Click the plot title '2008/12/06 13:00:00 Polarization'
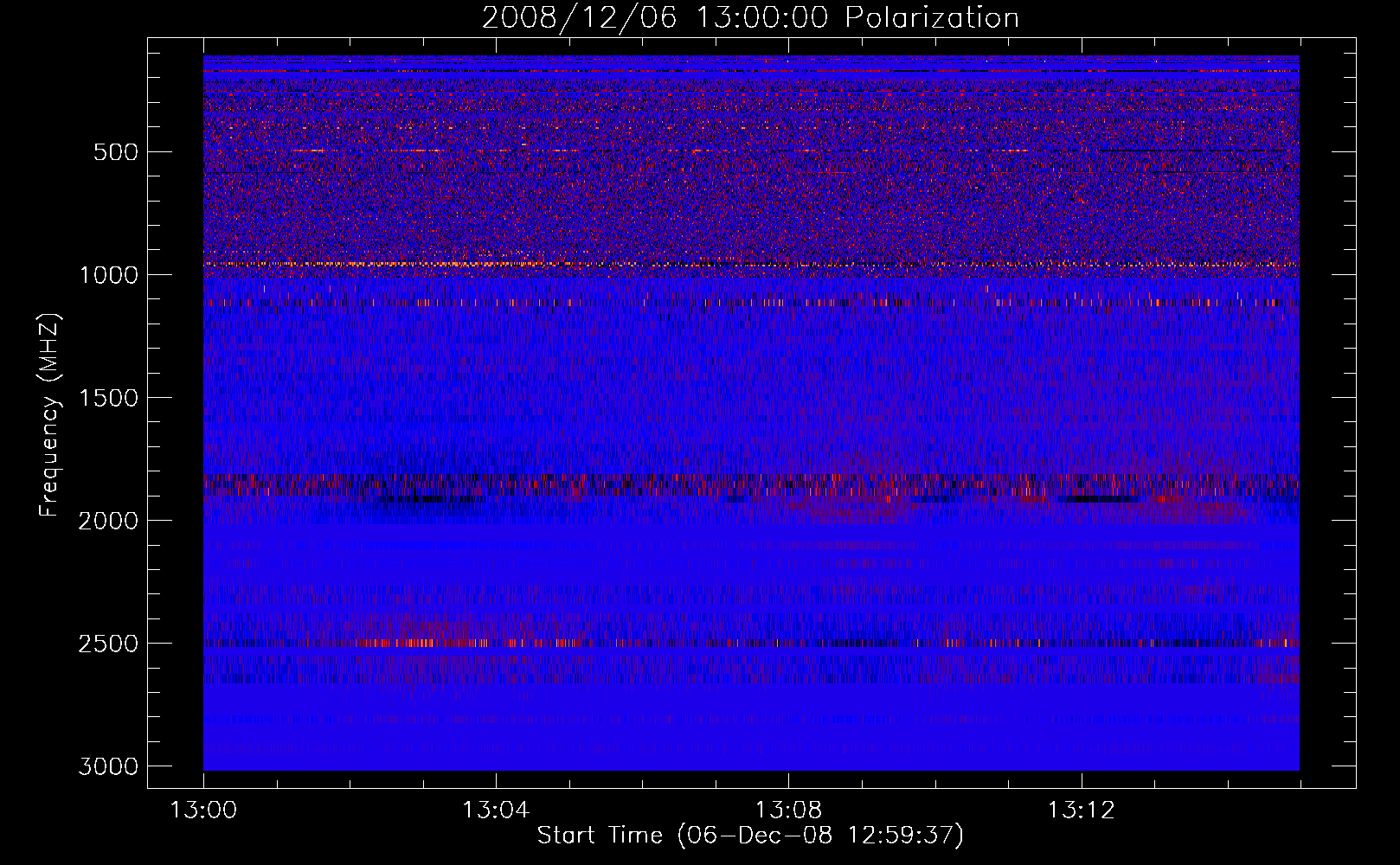 (x=750, y=18)
